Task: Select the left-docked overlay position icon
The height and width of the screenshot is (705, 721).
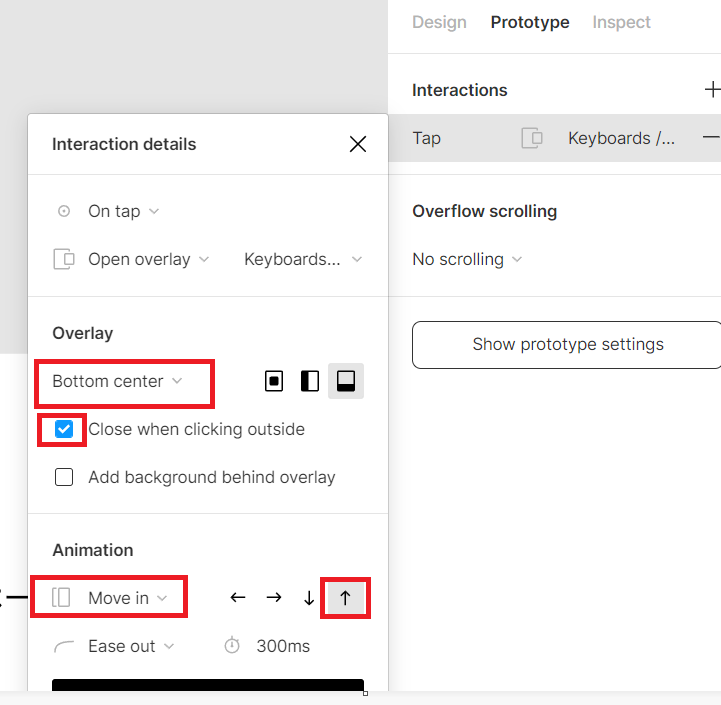Action: pos(310,381)
